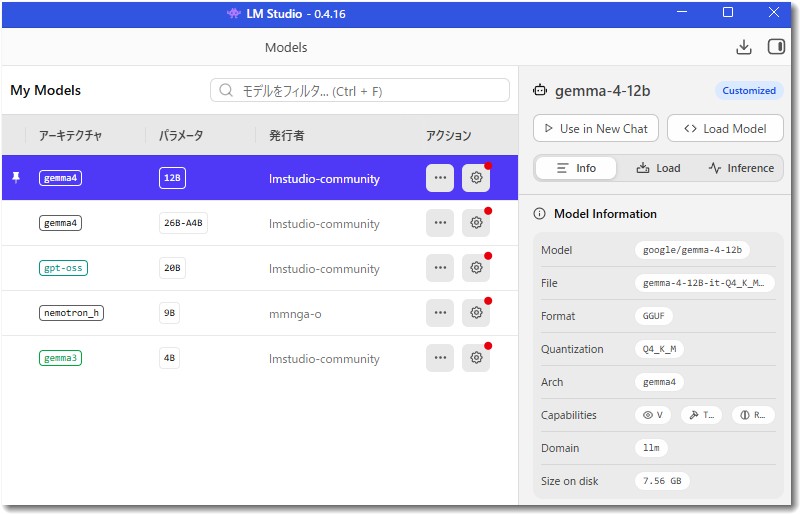800x514 pixels.
Task: Toggle the right sidebar panel icon
Action: tap(776, 46)
